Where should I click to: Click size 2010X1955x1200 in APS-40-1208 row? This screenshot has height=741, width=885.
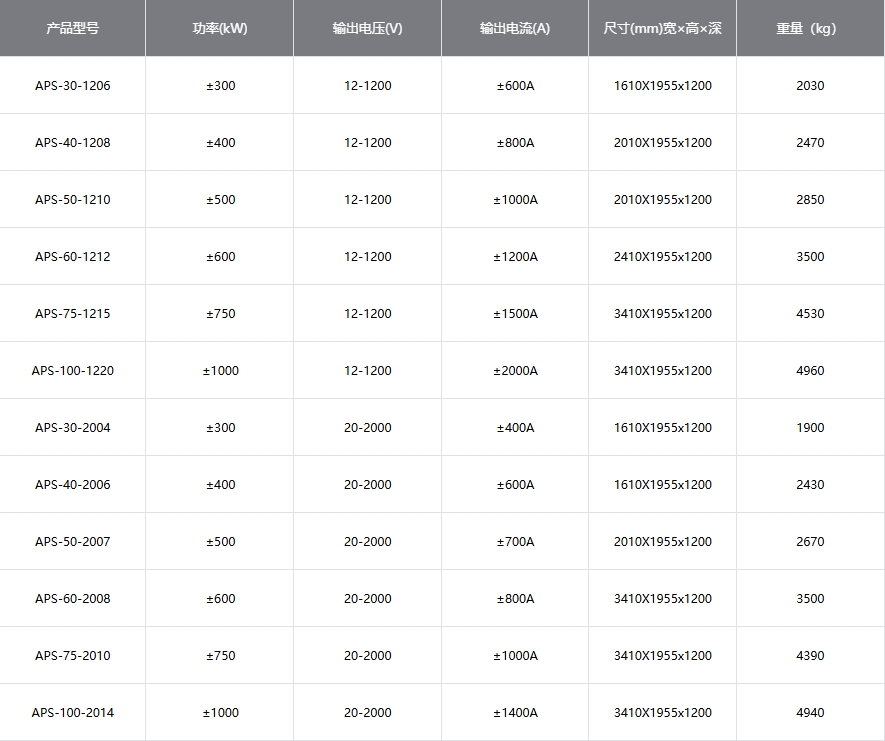pos(663,143)
